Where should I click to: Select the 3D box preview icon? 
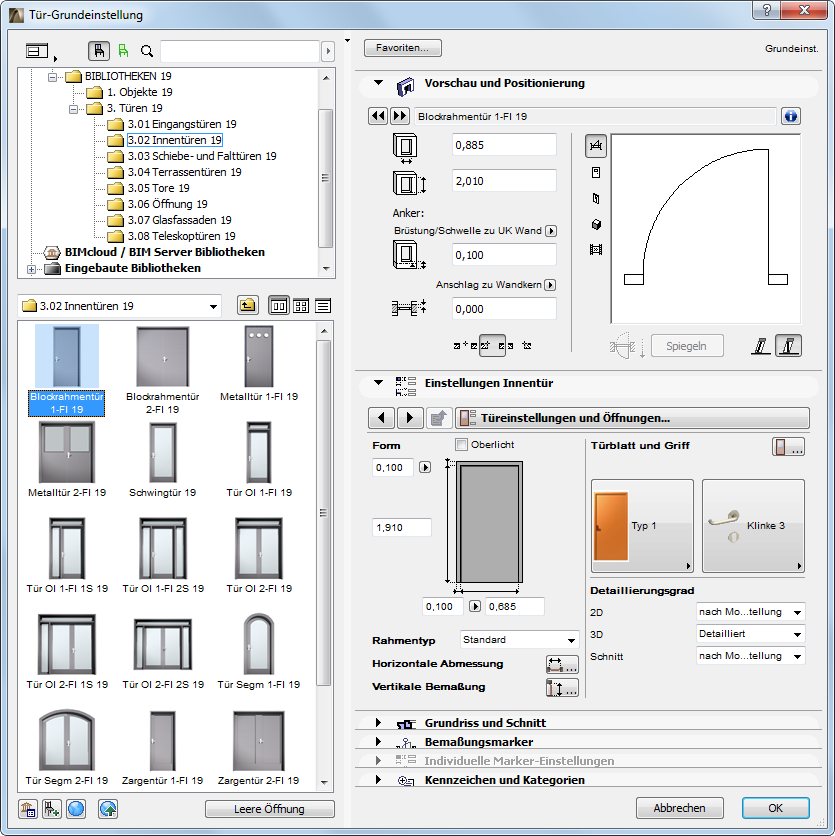coord(596,224)
